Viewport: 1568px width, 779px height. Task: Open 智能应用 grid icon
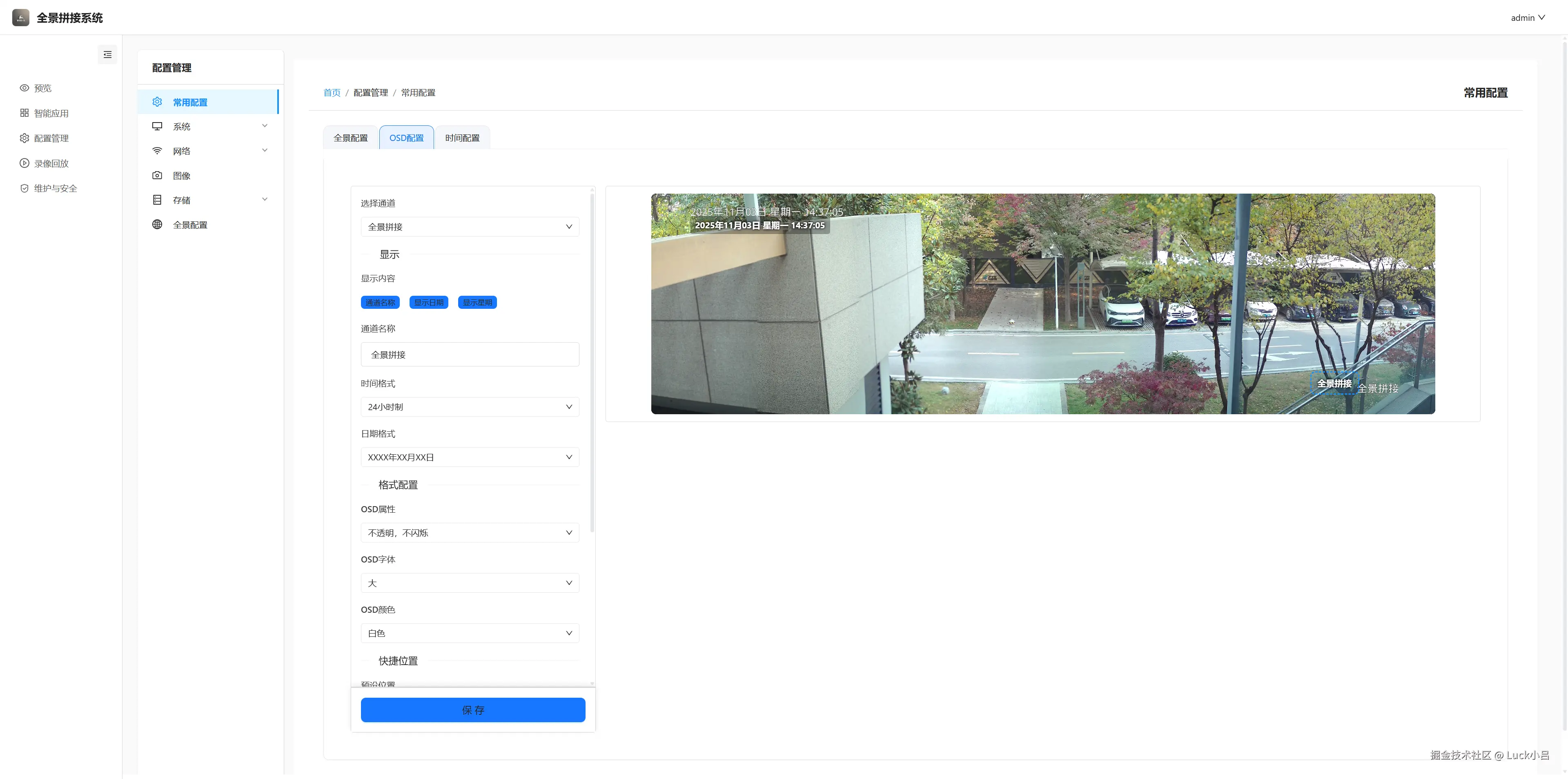(24, 113)
